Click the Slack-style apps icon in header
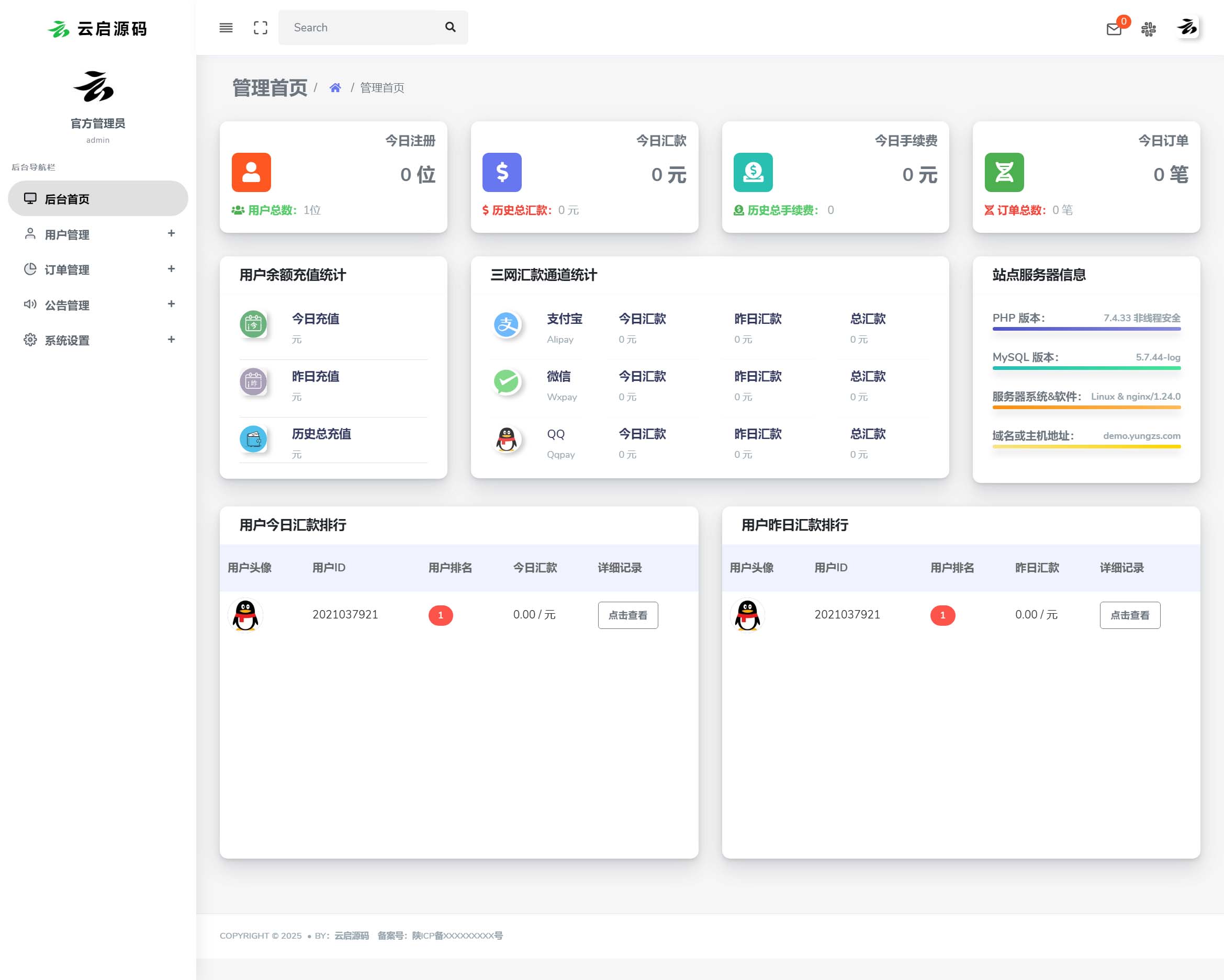 1149,29
